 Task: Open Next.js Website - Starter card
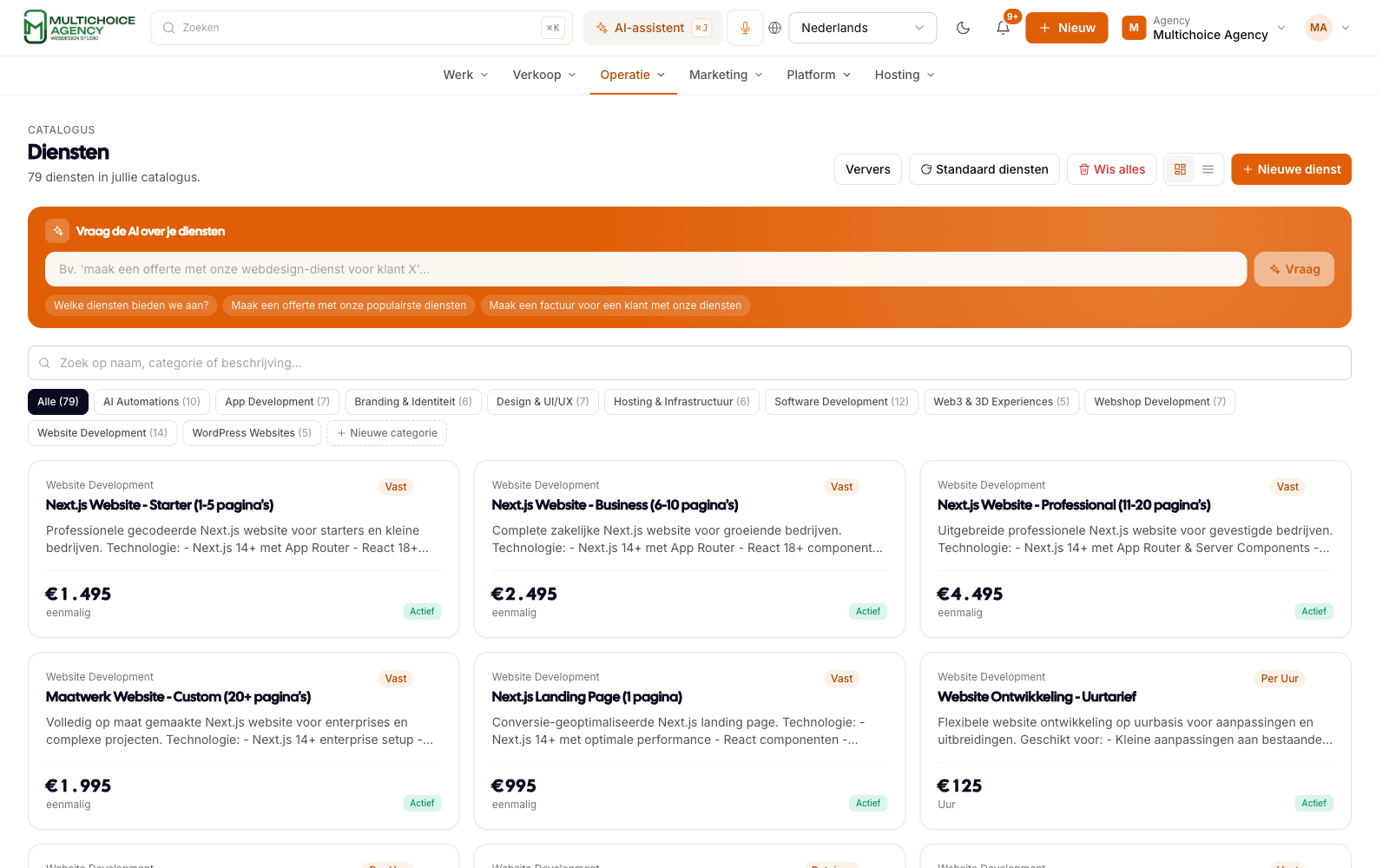tap(243, 549)
